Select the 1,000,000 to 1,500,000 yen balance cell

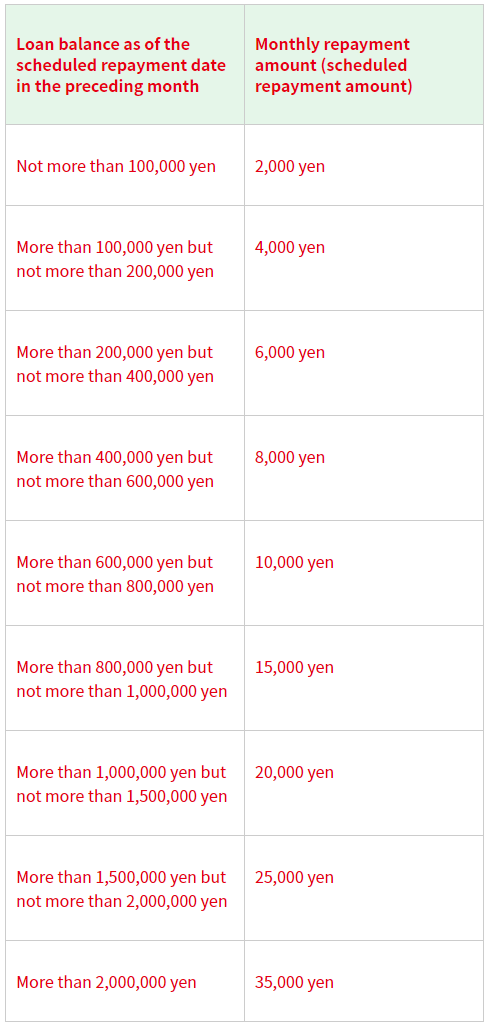(x=122, y=784)
